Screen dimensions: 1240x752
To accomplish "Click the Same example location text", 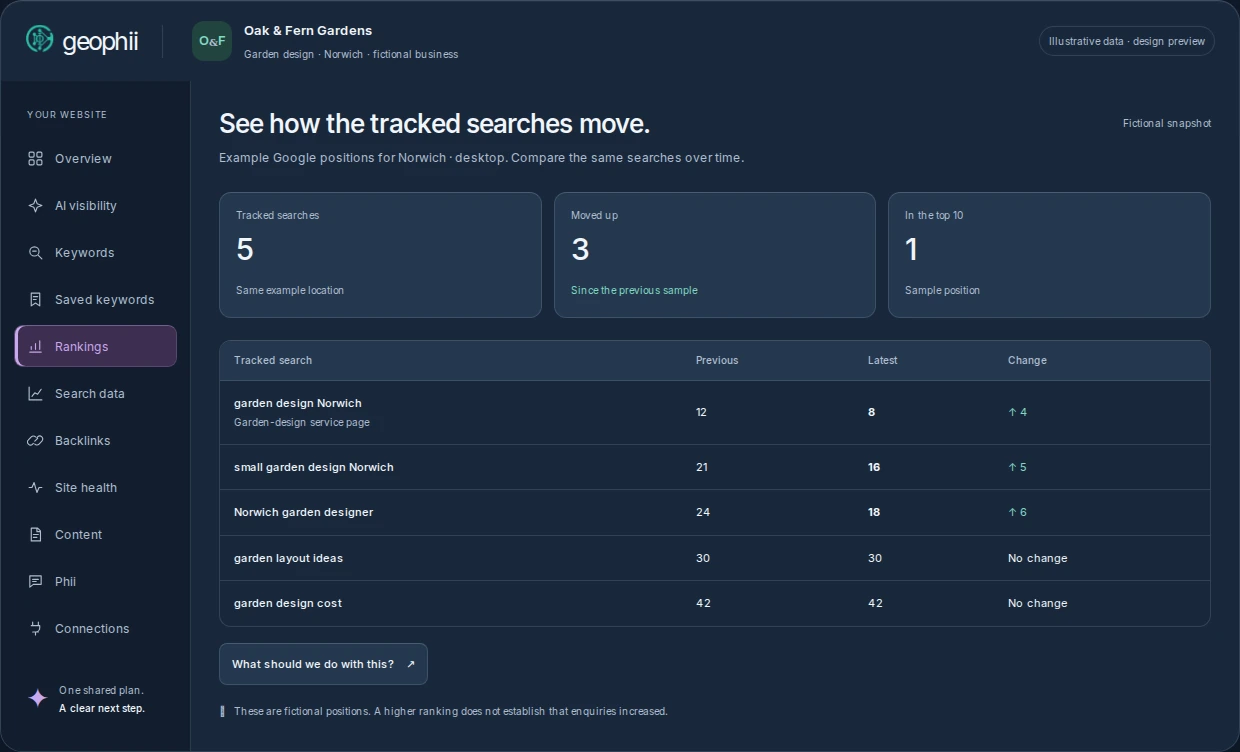I will pos(290,290).
